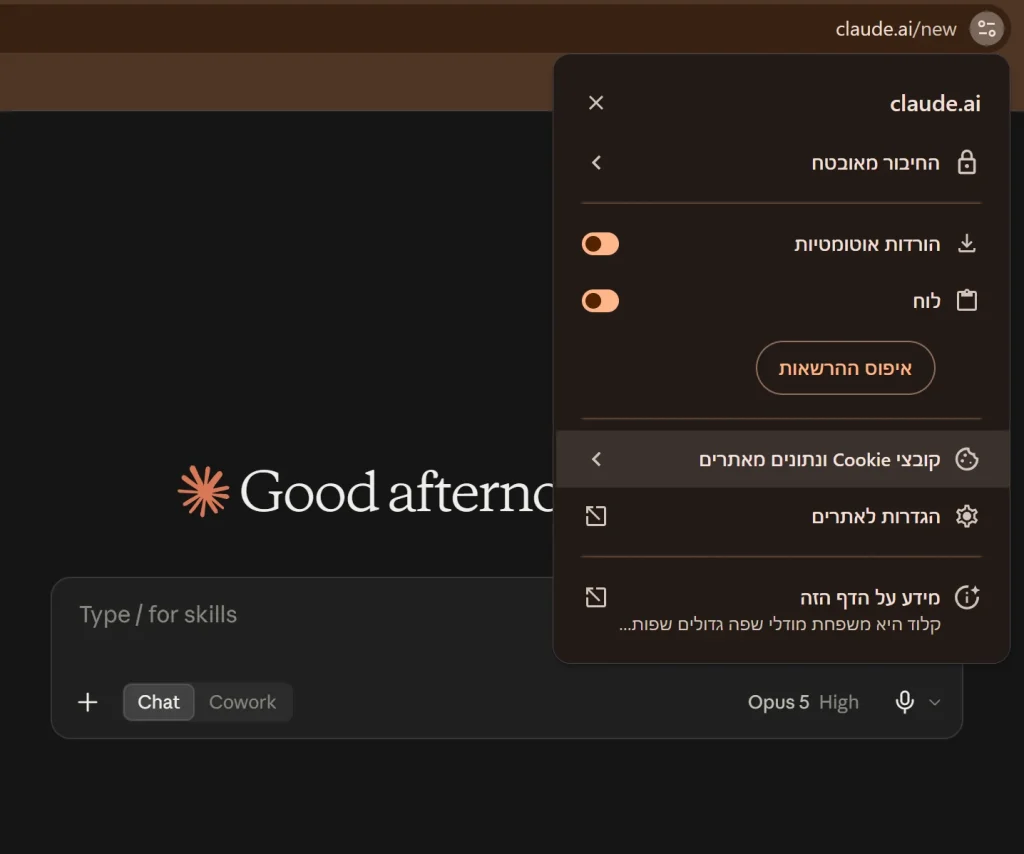Click the microphone voice input icon
Screen dimensions: 1024x854
coord(904,702)
